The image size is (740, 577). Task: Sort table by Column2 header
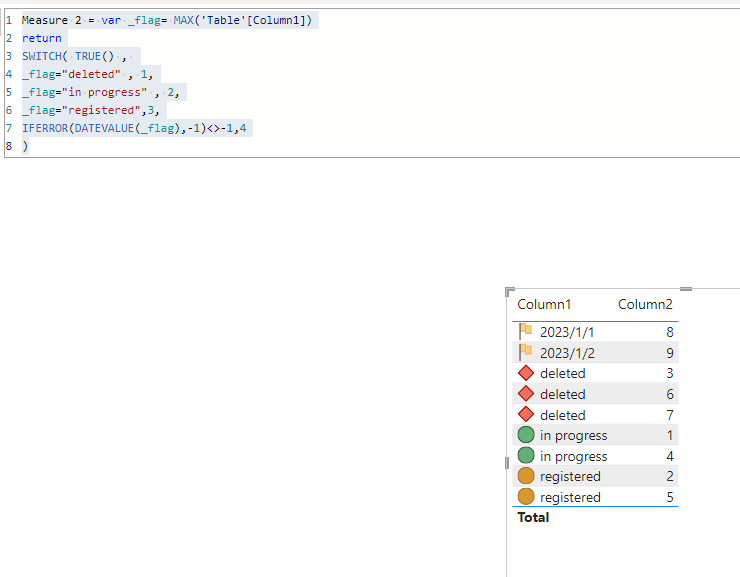tap(645, 304)
